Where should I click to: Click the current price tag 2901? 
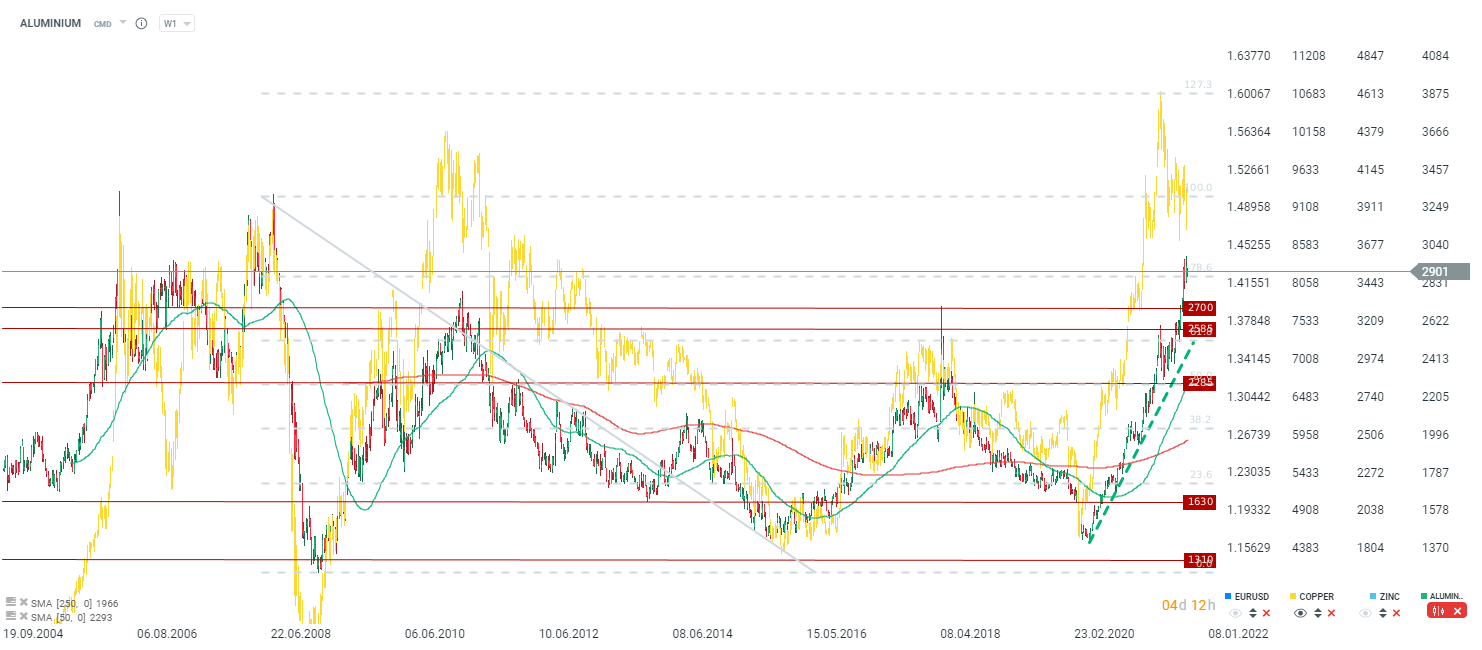coord(1441,271)
